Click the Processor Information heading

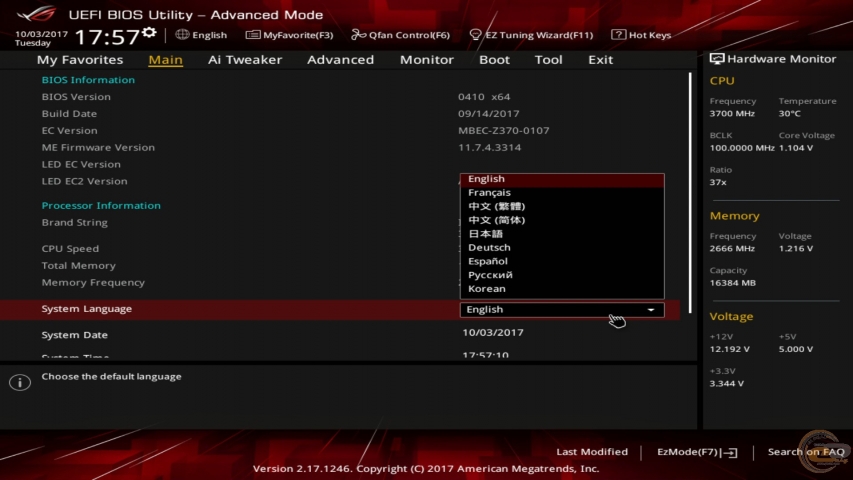101,206
